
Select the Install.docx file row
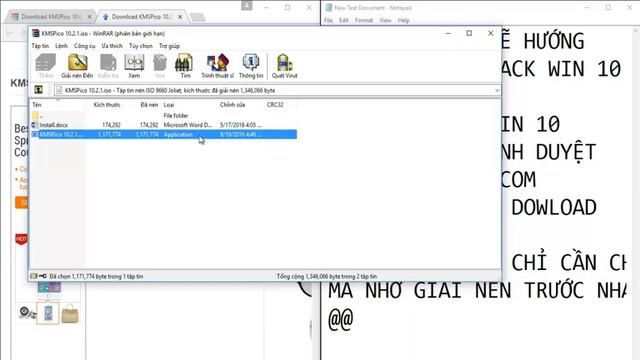click(x=164, y=125)
